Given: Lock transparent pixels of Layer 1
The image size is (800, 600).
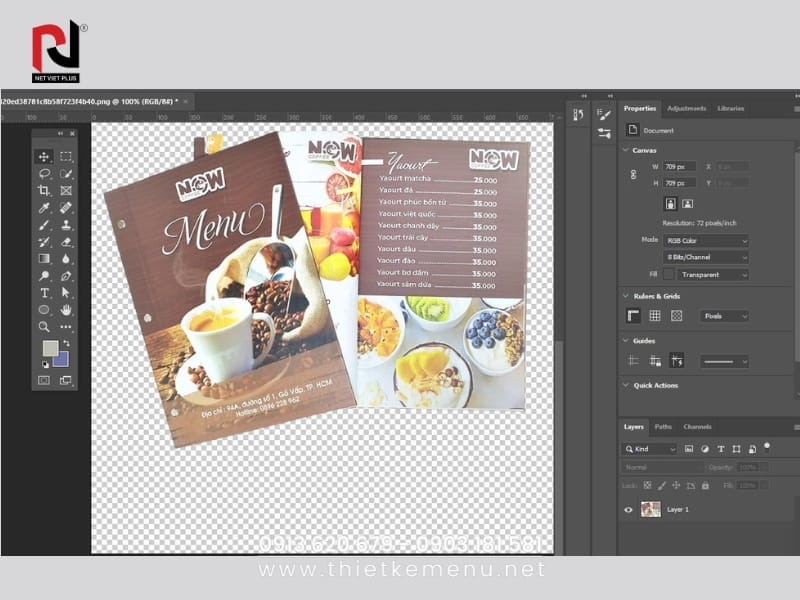Looking at the screenshot, I should point(646,484).
